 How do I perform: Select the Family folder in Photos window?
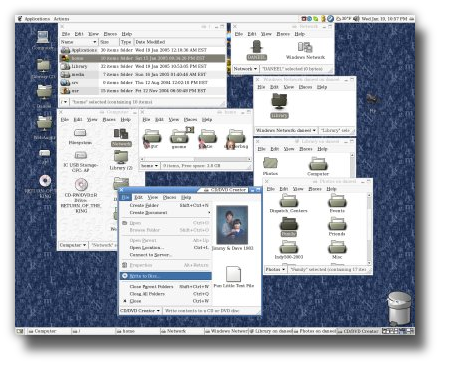click(289, 227)
